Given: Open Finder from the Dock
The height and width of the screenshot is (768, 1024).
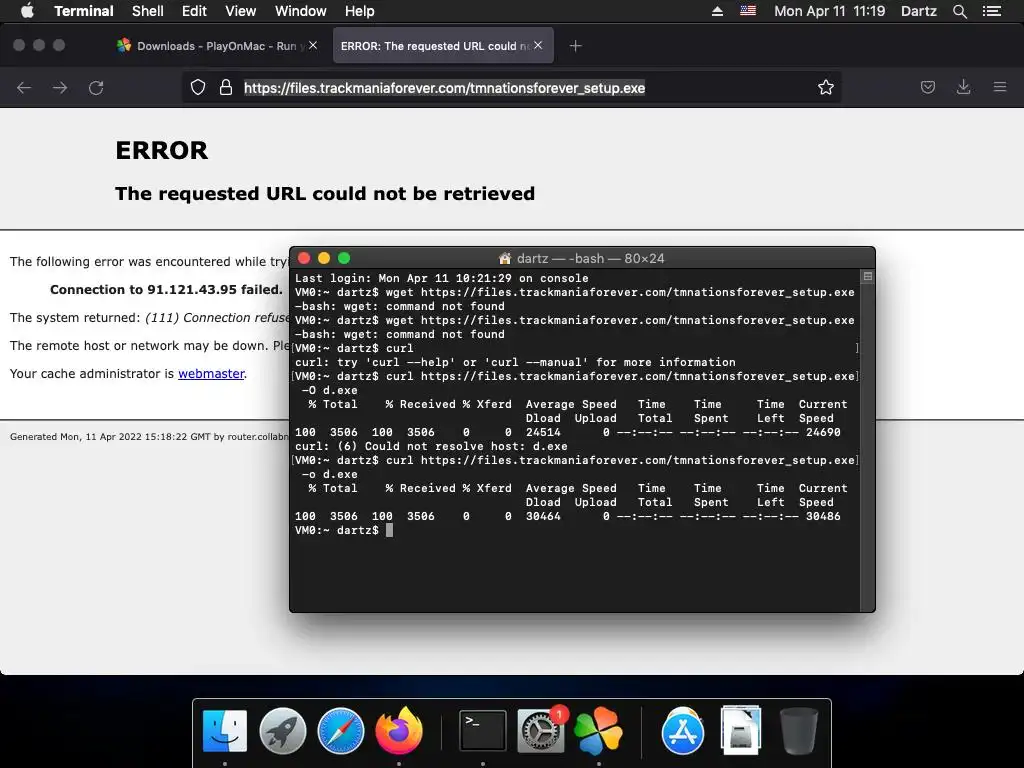Looking at the screenshot, I should [x=225, y=731].
